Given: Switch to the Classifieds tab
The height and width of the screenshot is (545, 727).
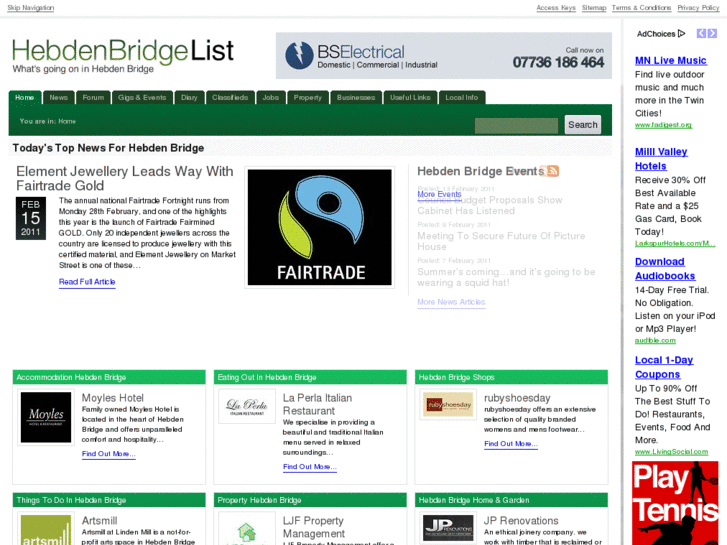Looking at the screenshot, I should 230,97.
